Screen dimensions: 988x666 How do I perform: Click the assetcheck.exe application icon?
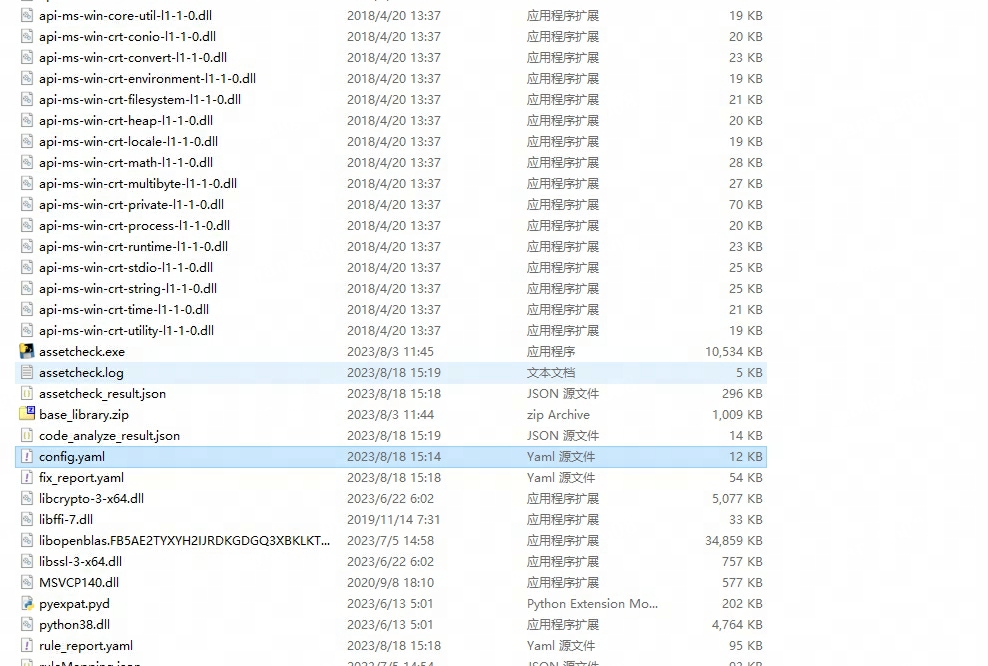(27, 351)
